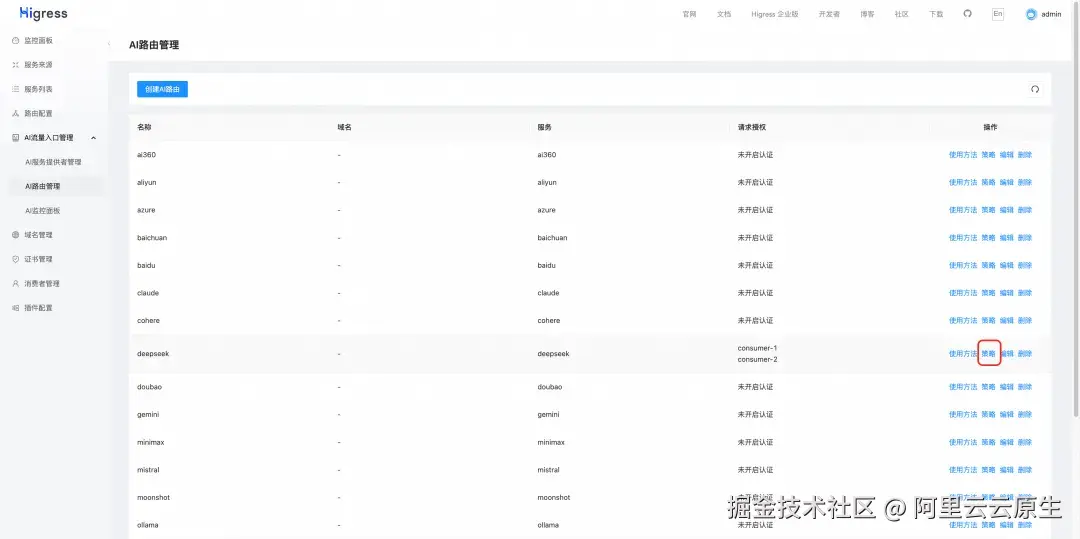Click 使用方法 for the cohere route
This screenshot has width=1080, height=539.
pos(963,320)
